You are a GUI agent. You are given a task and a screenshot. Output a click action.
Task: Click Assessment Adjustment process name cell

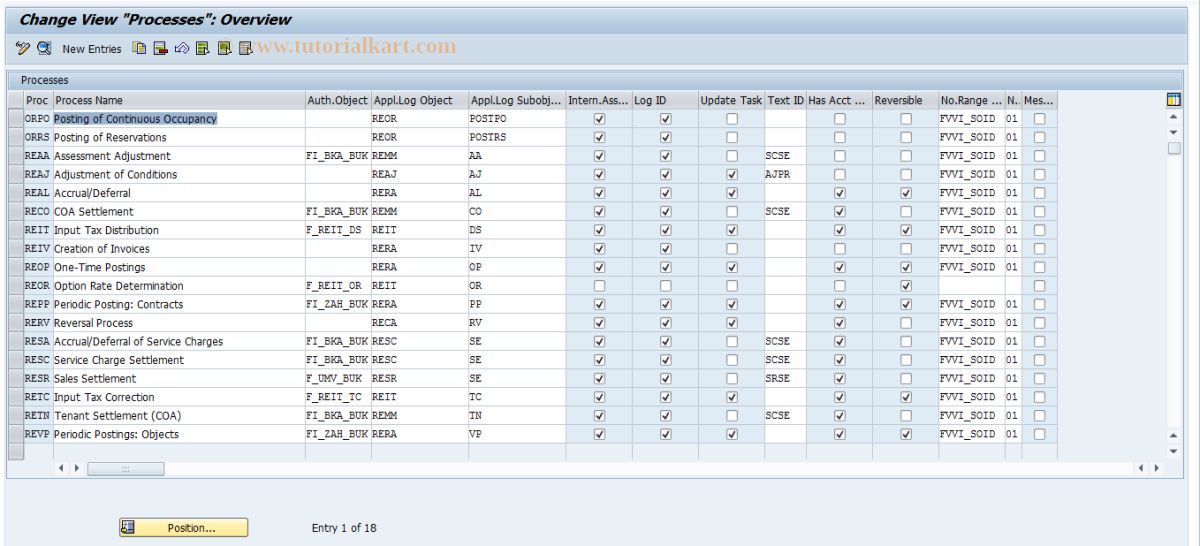179,156
